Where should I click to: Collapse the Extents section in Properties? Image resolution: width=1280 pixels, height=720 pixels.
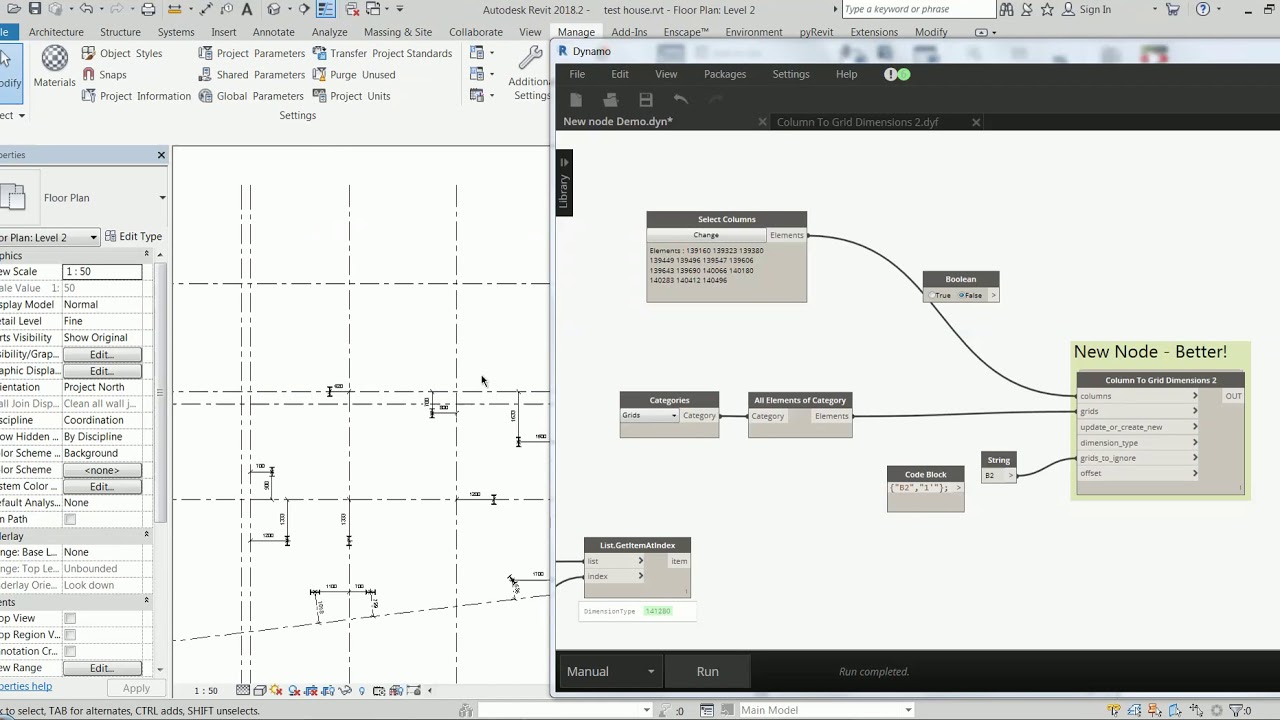[146, 600]
